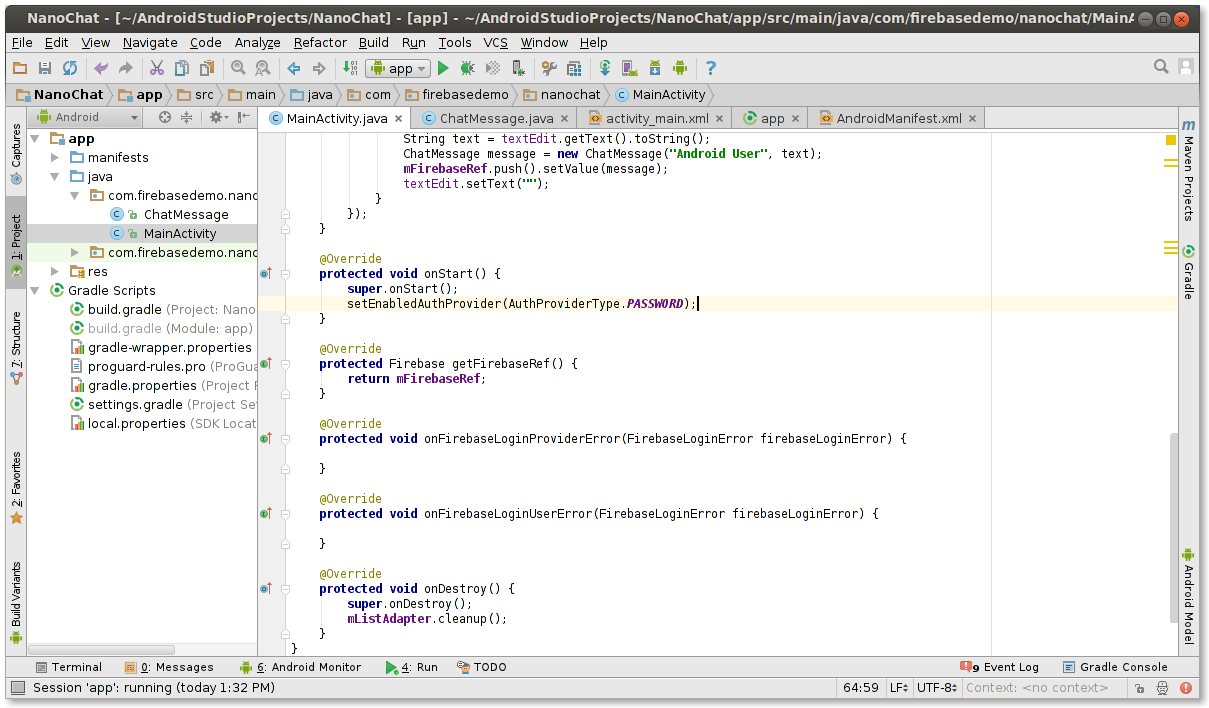The width and height of the screenshot is (1209, 708).
Task: Click Search Everywhere magnifier icon
Action: 1161,67
